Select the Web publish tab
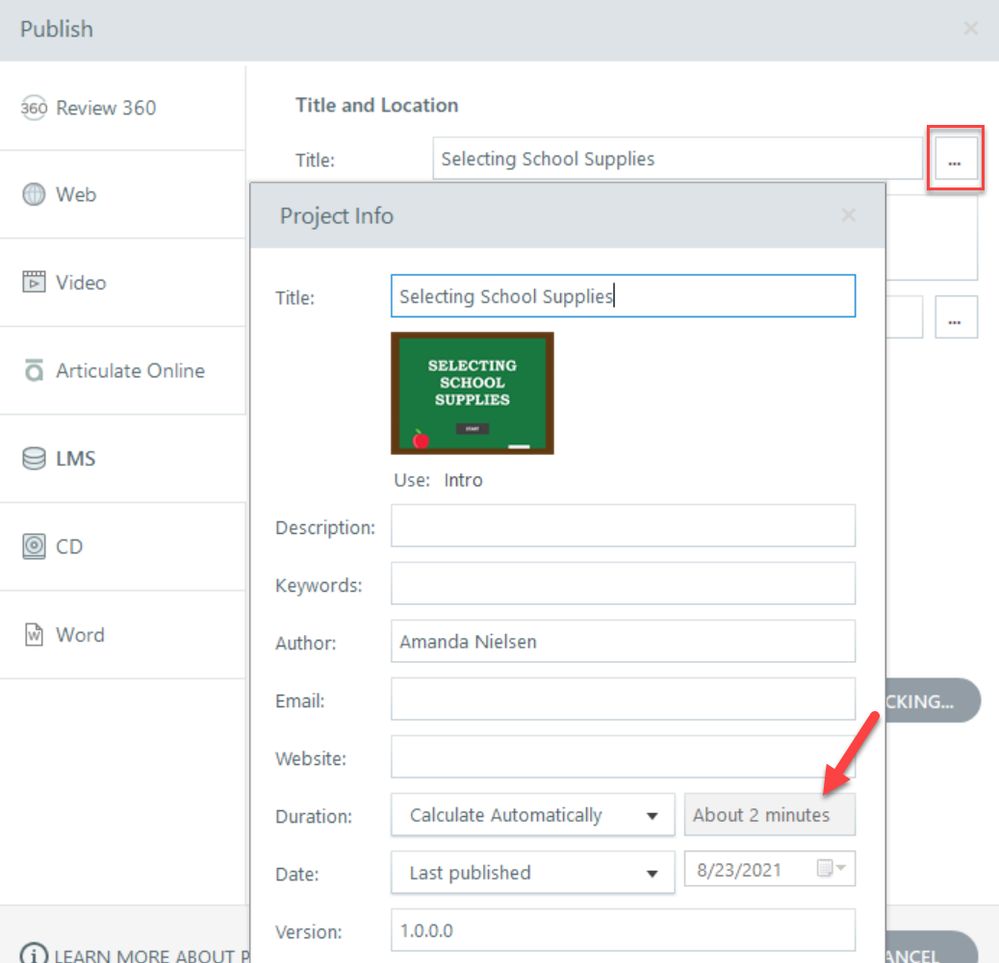The height and width of the screenshot is (963, 999). click(122, 194)
